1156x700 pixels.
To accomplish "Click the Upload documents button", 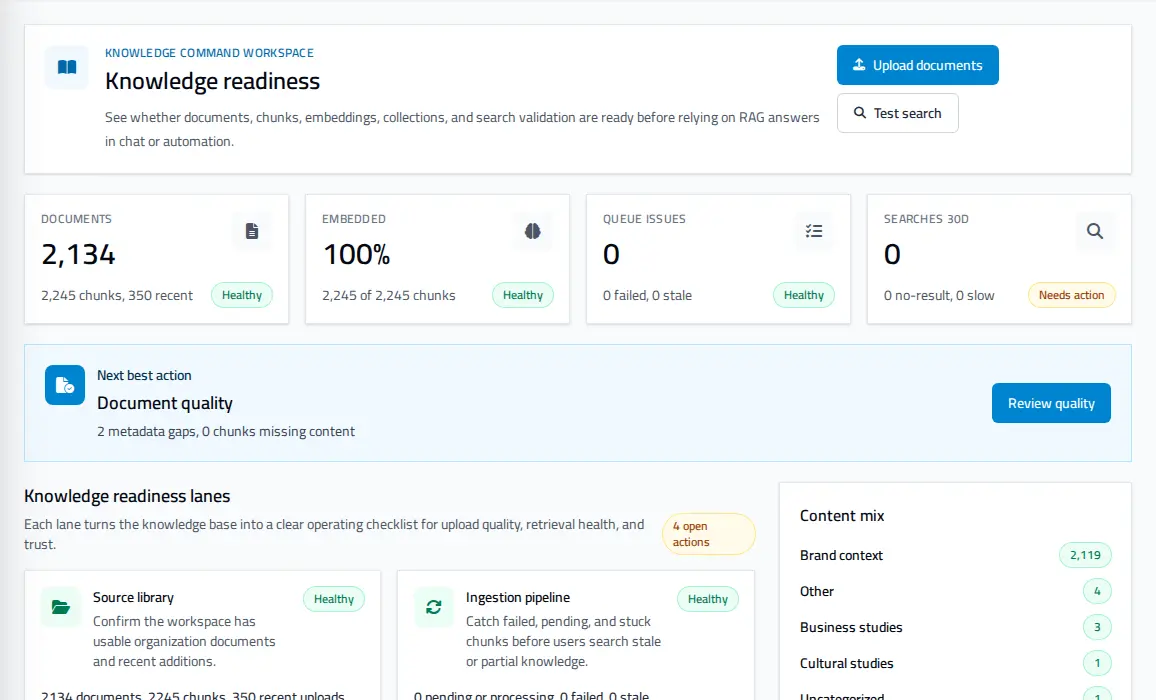I will coord(918,65).
